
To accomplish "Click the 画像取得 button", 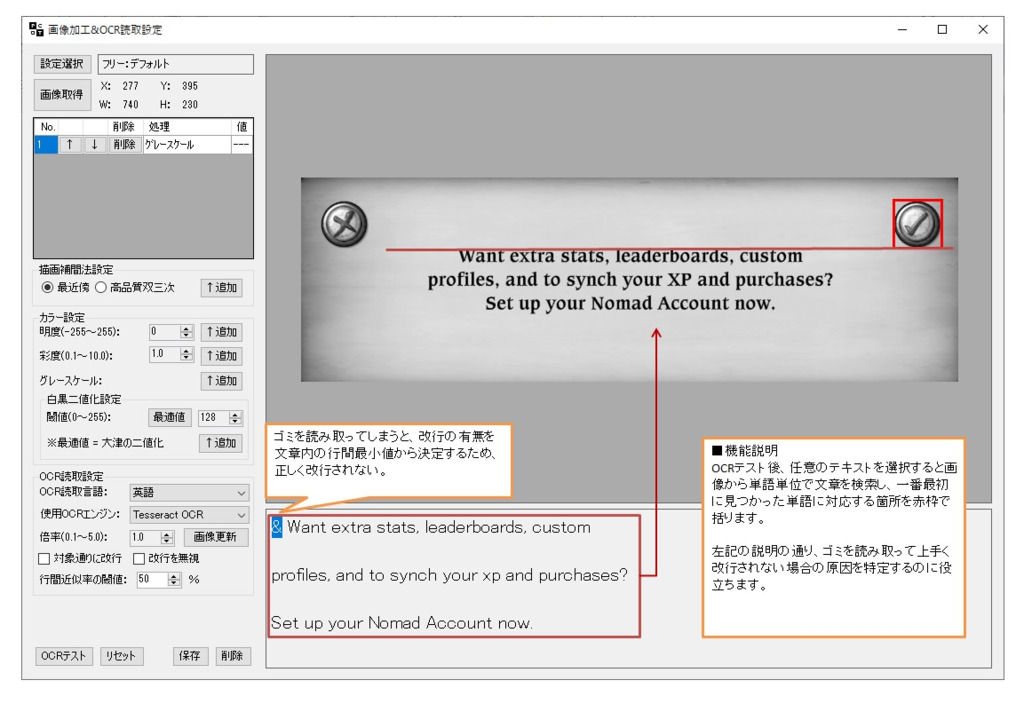I will point(62,95).
